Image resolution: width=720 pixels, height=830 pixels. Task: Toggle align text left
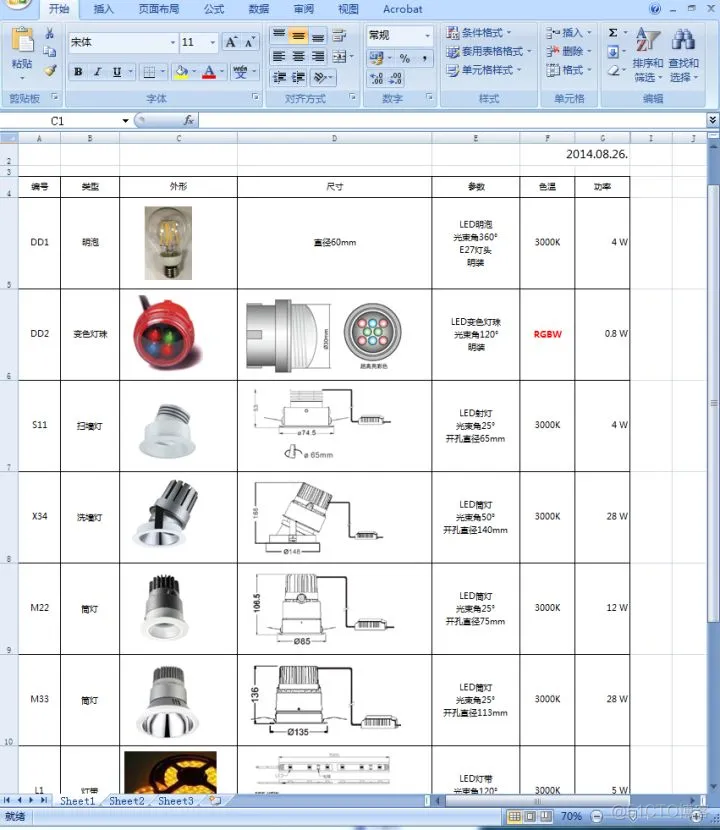click(279, 56)
